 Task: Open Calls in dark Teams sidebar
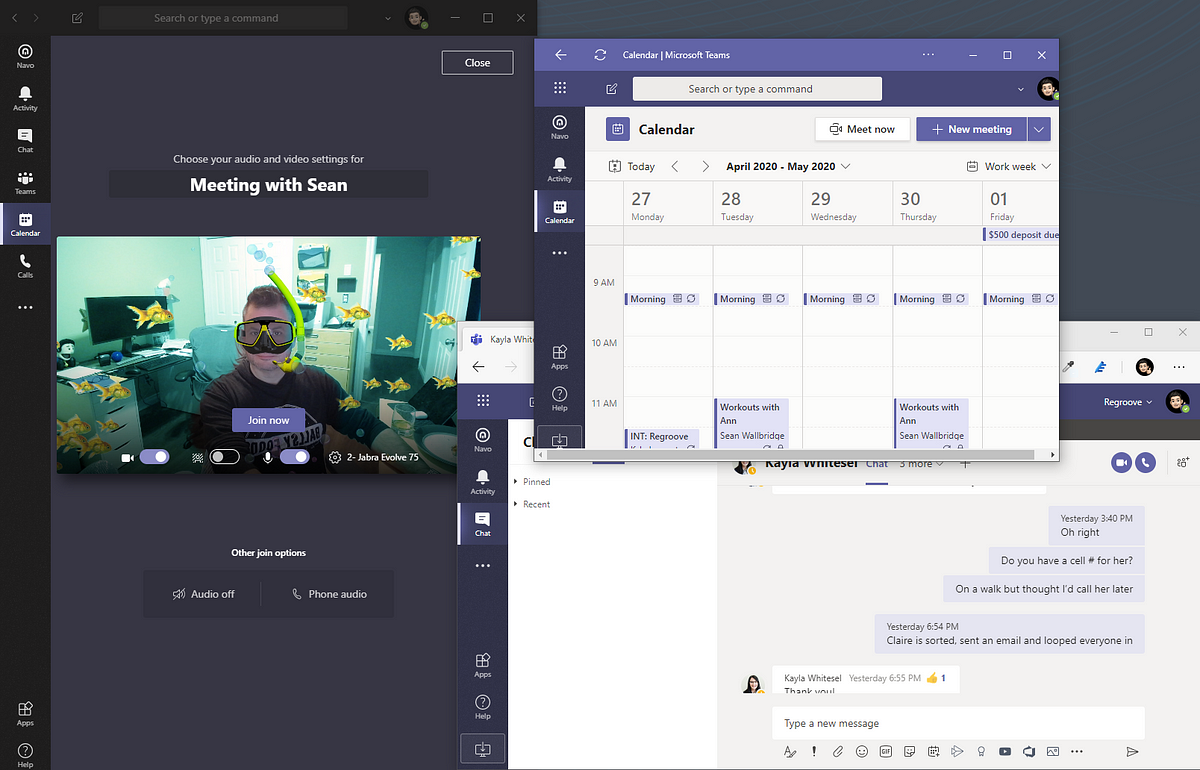pos(25,265)
